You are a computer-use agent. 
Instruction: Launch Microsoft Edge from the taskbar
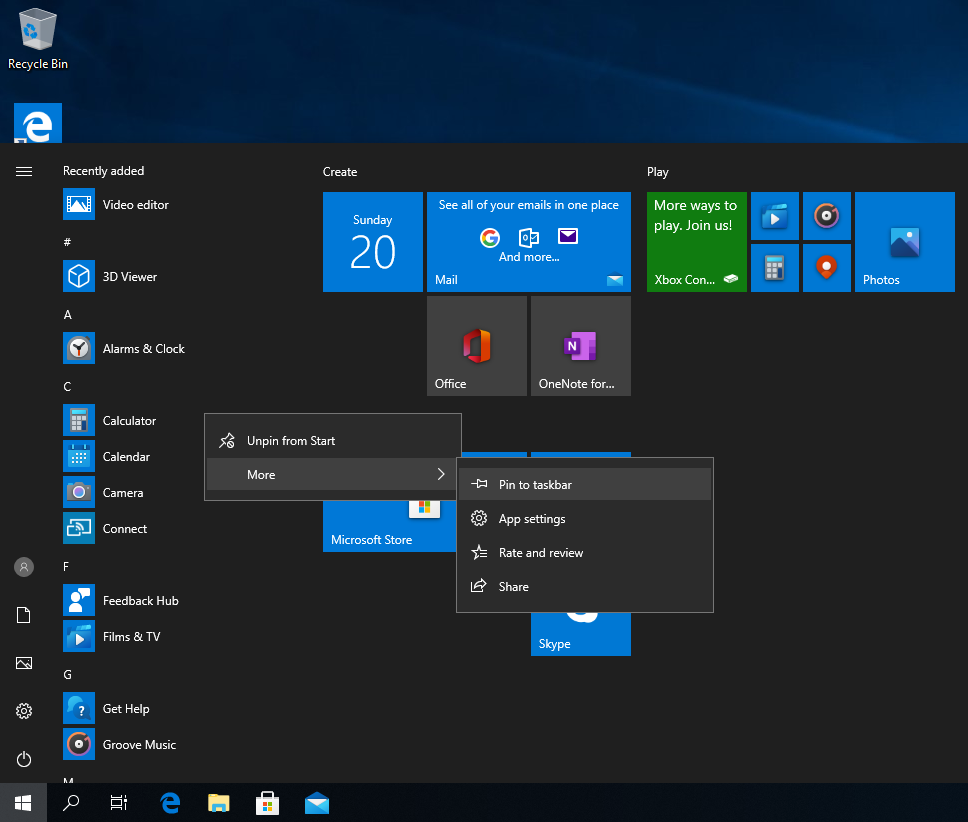pos(170,802)
